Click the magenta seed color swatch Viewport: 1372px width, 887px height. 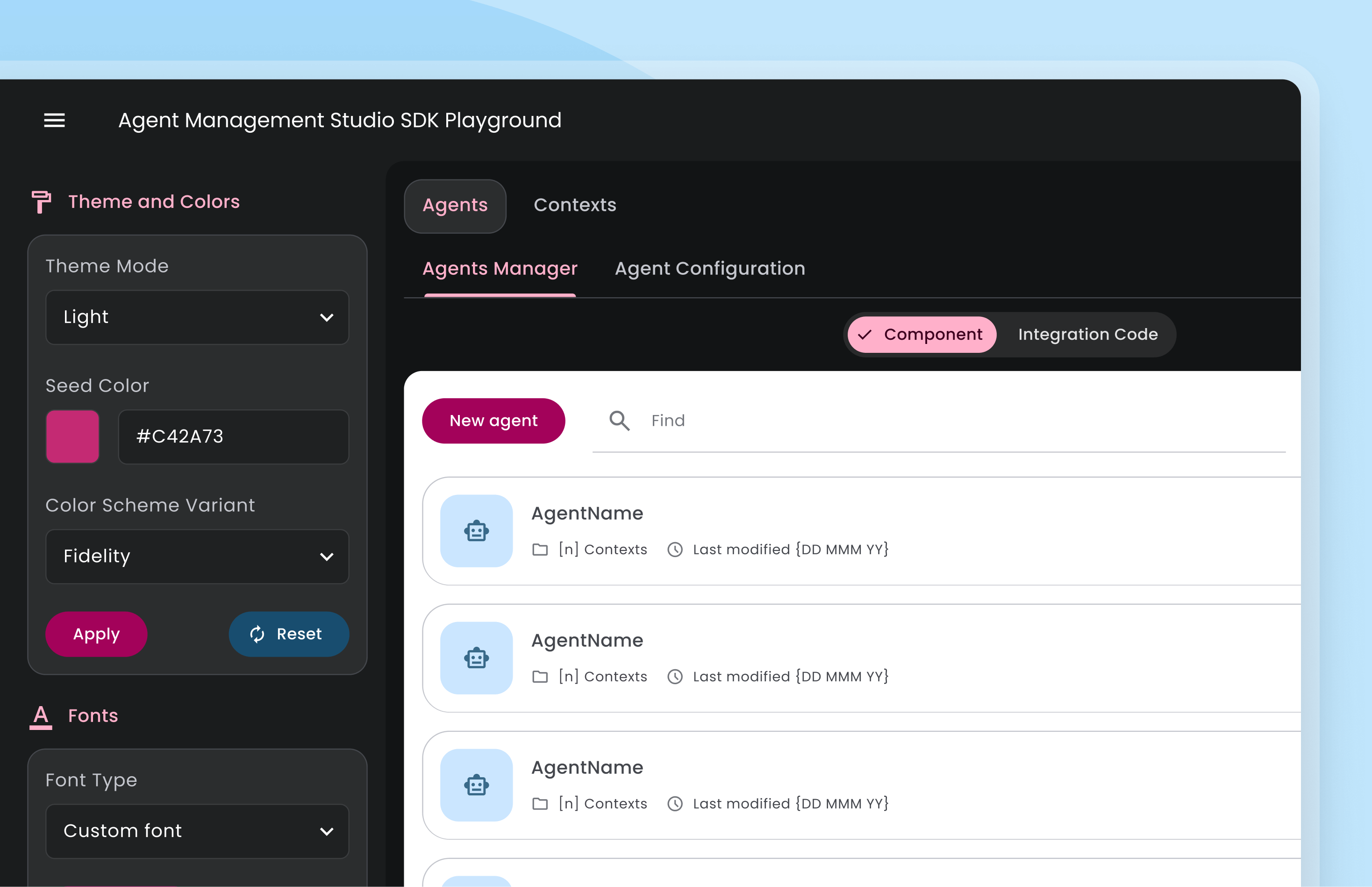click(x=72, y=436)
